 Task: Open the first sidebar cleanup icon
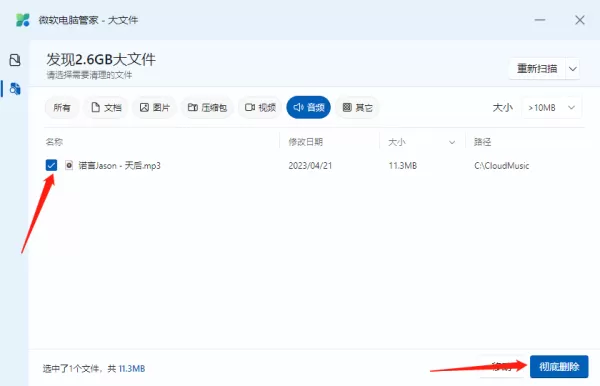coord(15,60)
